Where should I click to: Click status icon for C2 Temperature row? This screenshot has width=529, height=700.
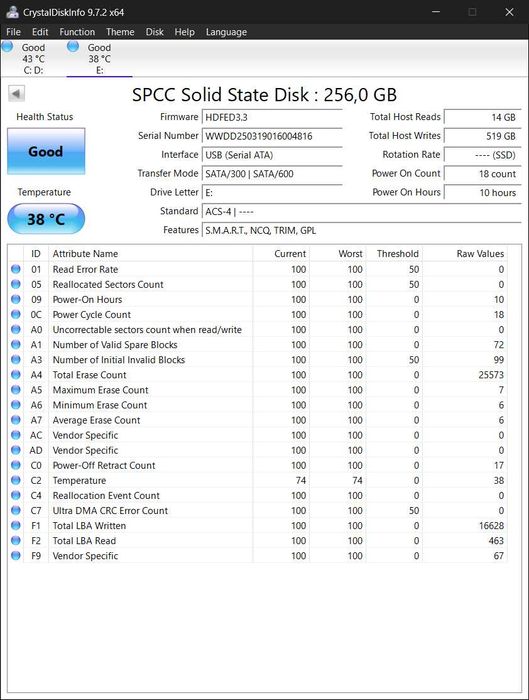[16, 480]
